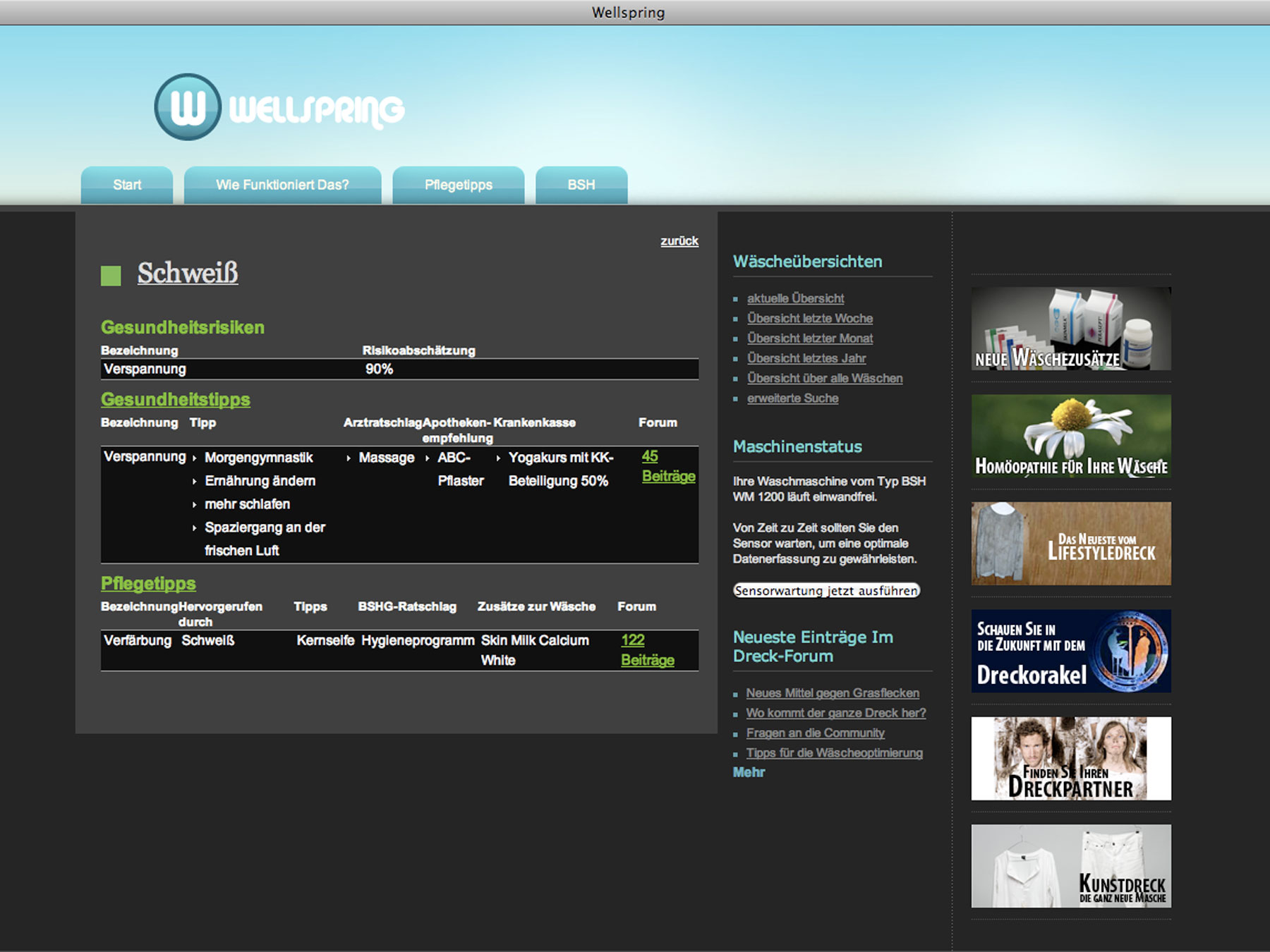Switch to Wie Funktioniert Das? tab
Viewport: 1270px width, 952px height.
pyautogui.click(x=282, y=185)
